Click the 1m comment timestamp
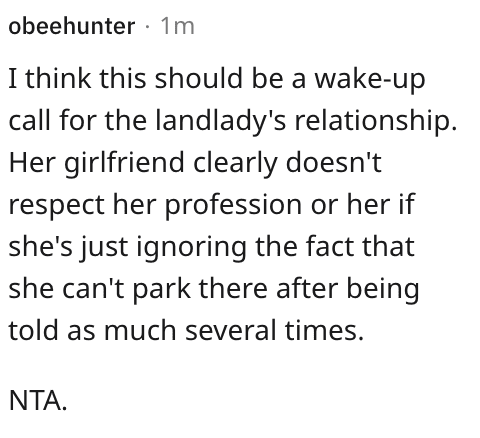The width and height of the screenshot is (480, 438). pyautogui.click(x=177, y=26)
